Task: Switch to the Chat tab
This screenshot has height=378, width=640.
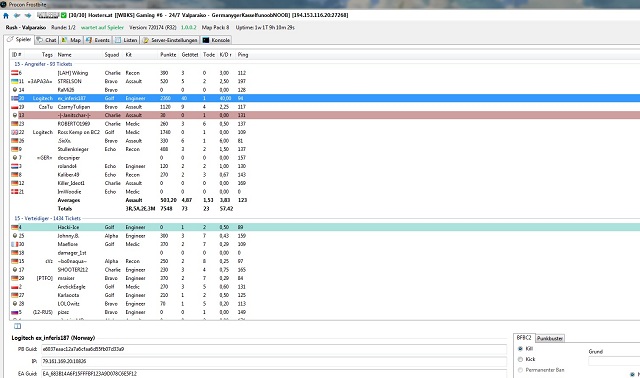Action: click(46, 40)
